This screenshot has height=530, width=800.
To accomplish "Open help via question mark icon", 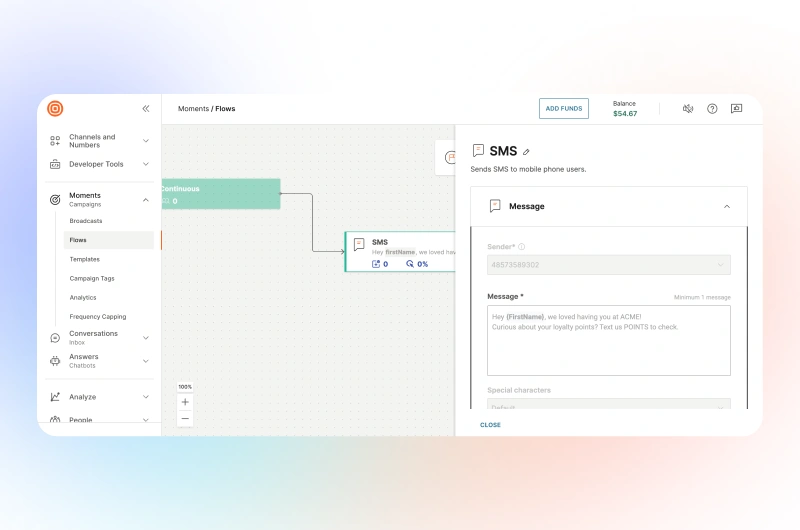I will [712, 109].
